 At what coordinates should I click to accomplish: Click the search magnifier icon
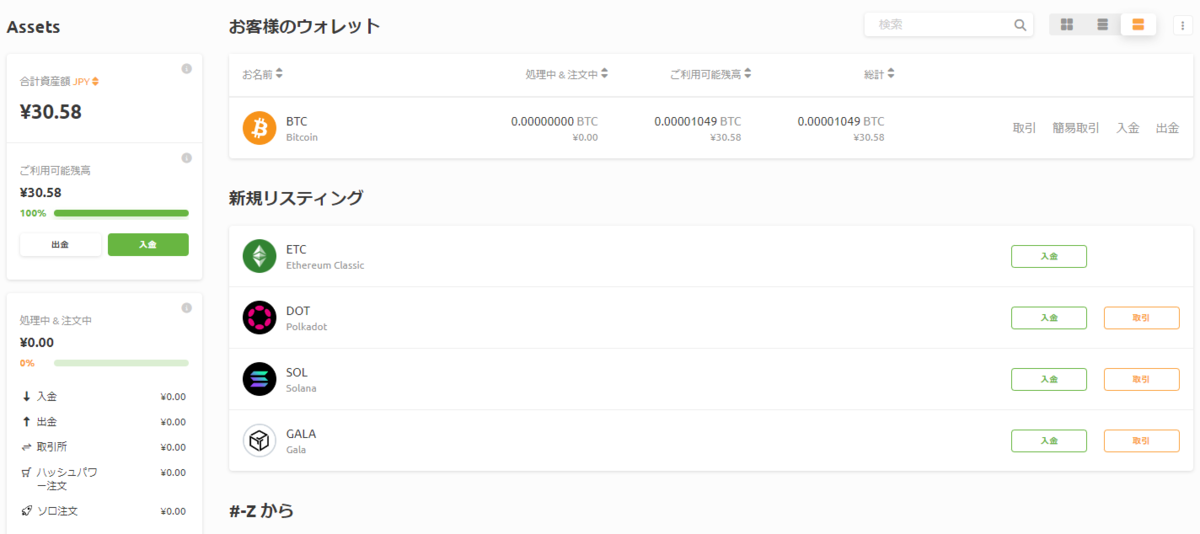click(x=1020, y=25)
